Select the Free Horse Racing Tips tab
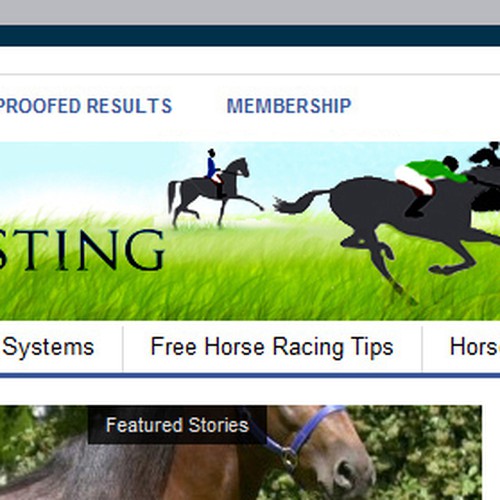 point(272,347)
